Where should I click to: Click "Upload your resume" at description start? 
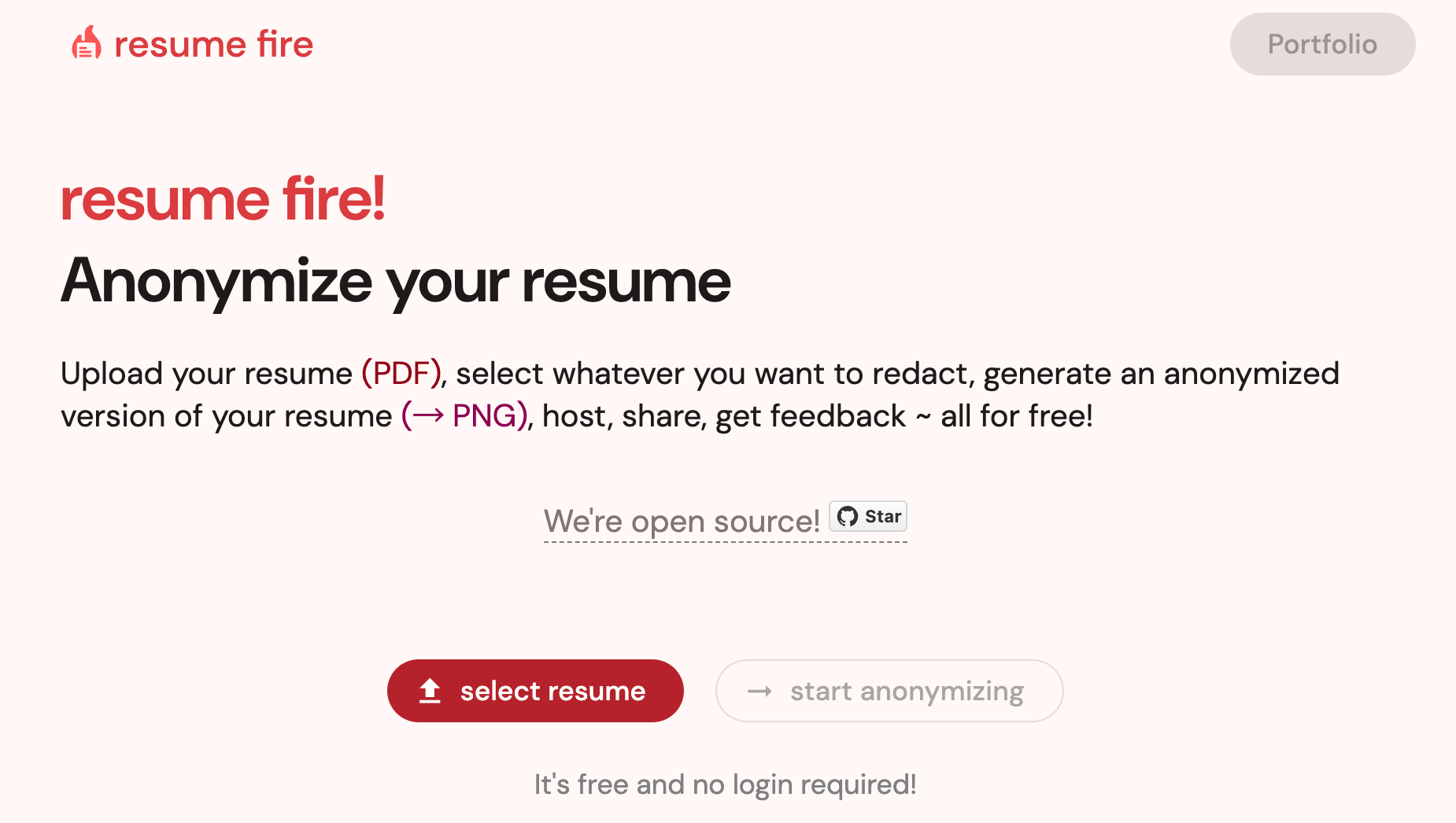206,373
